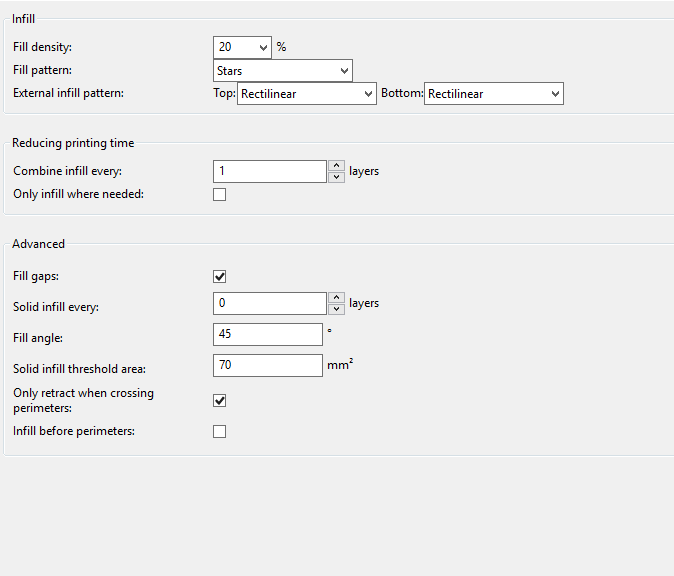Image resolution: width=674 pixels, height=576 pixels.
Task: Click the External infill pattern label
Action: 68,93
